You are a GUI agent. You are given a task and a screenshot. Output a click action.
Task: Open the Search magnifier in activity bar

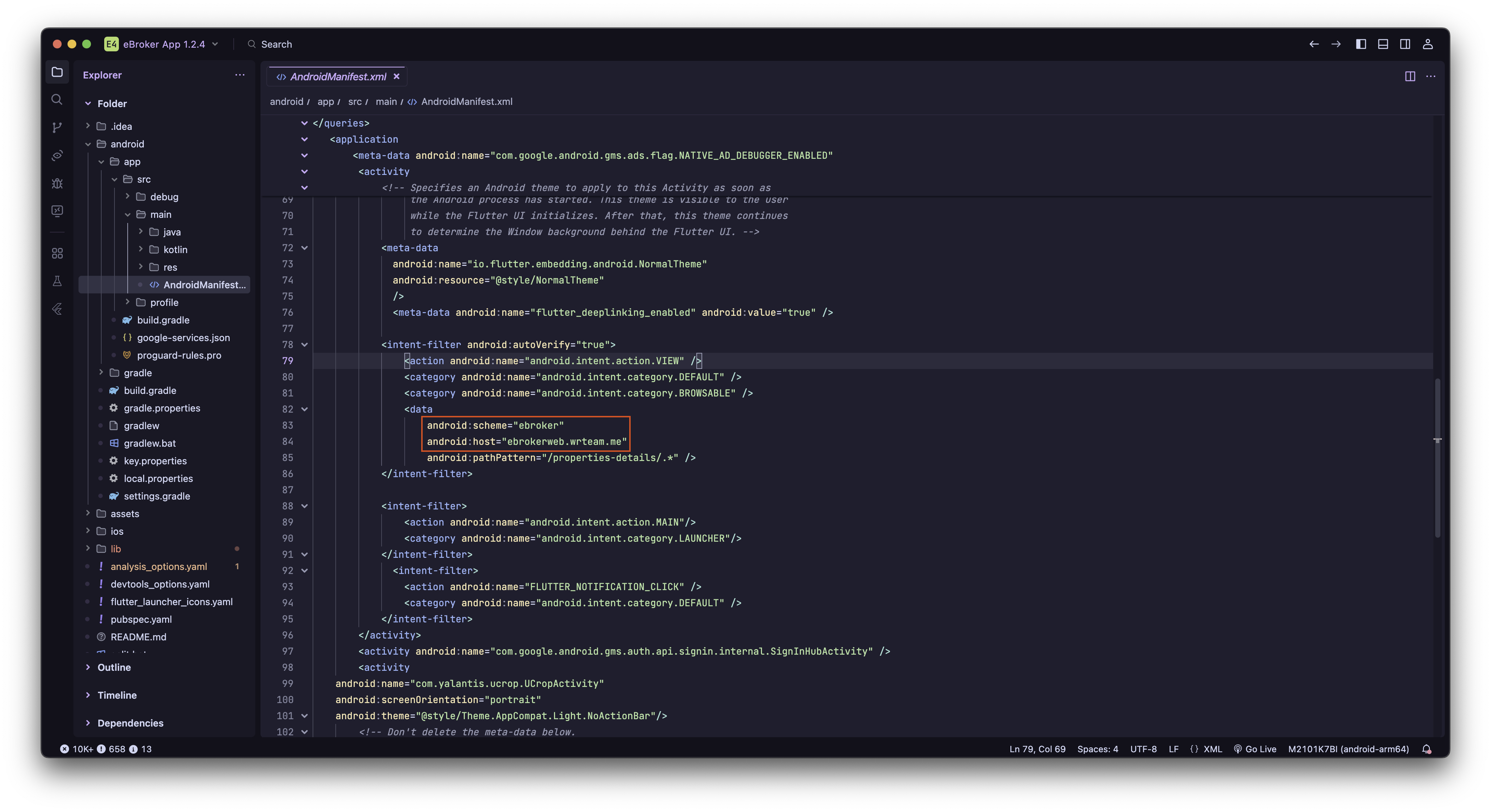pos(57,99)
